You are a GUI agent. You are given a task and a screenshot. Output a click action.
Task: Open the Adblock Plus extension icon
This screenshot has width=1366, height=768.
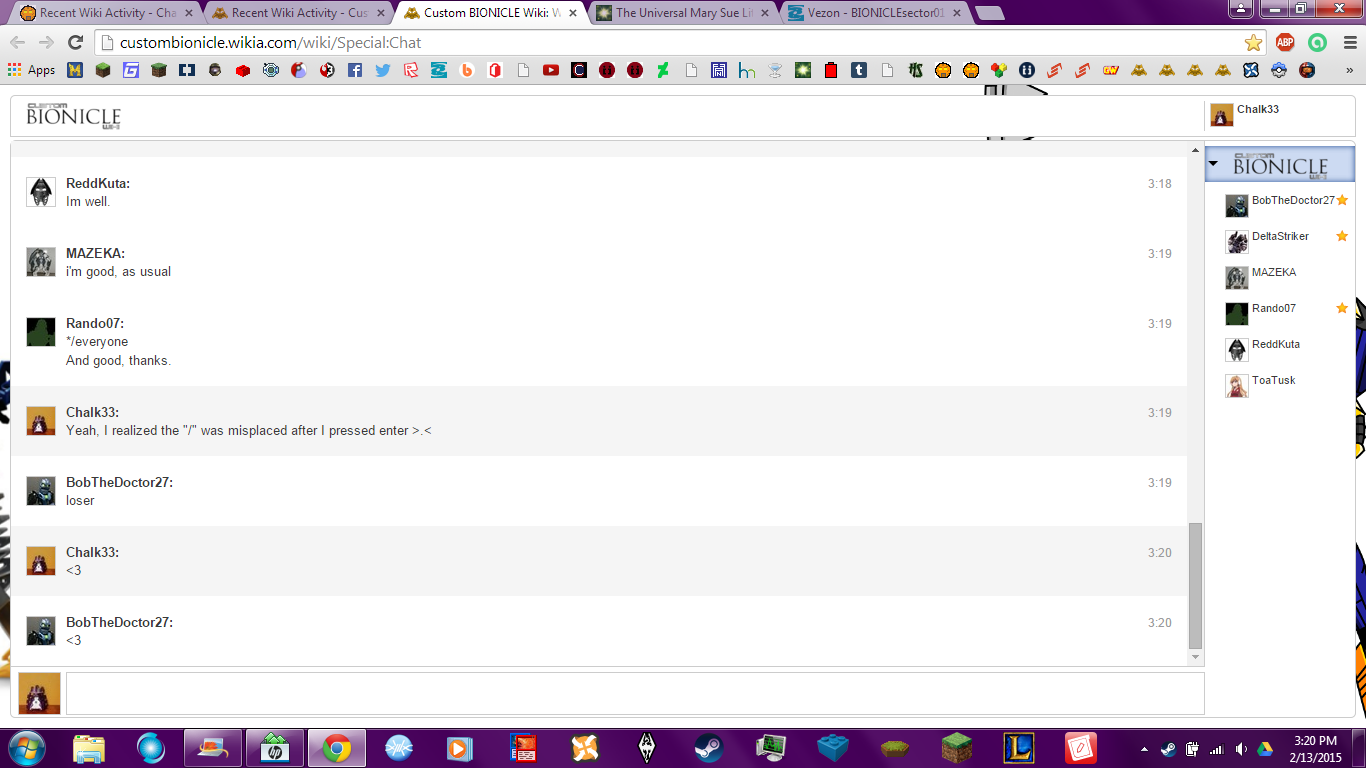click(1285, 42)
